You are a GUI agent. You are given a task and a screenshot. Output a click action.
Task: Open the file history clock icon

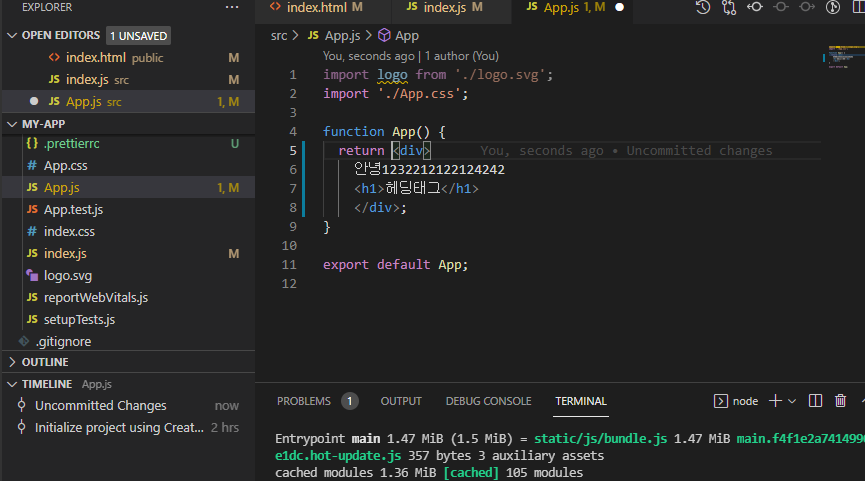(x=703, y=7)
